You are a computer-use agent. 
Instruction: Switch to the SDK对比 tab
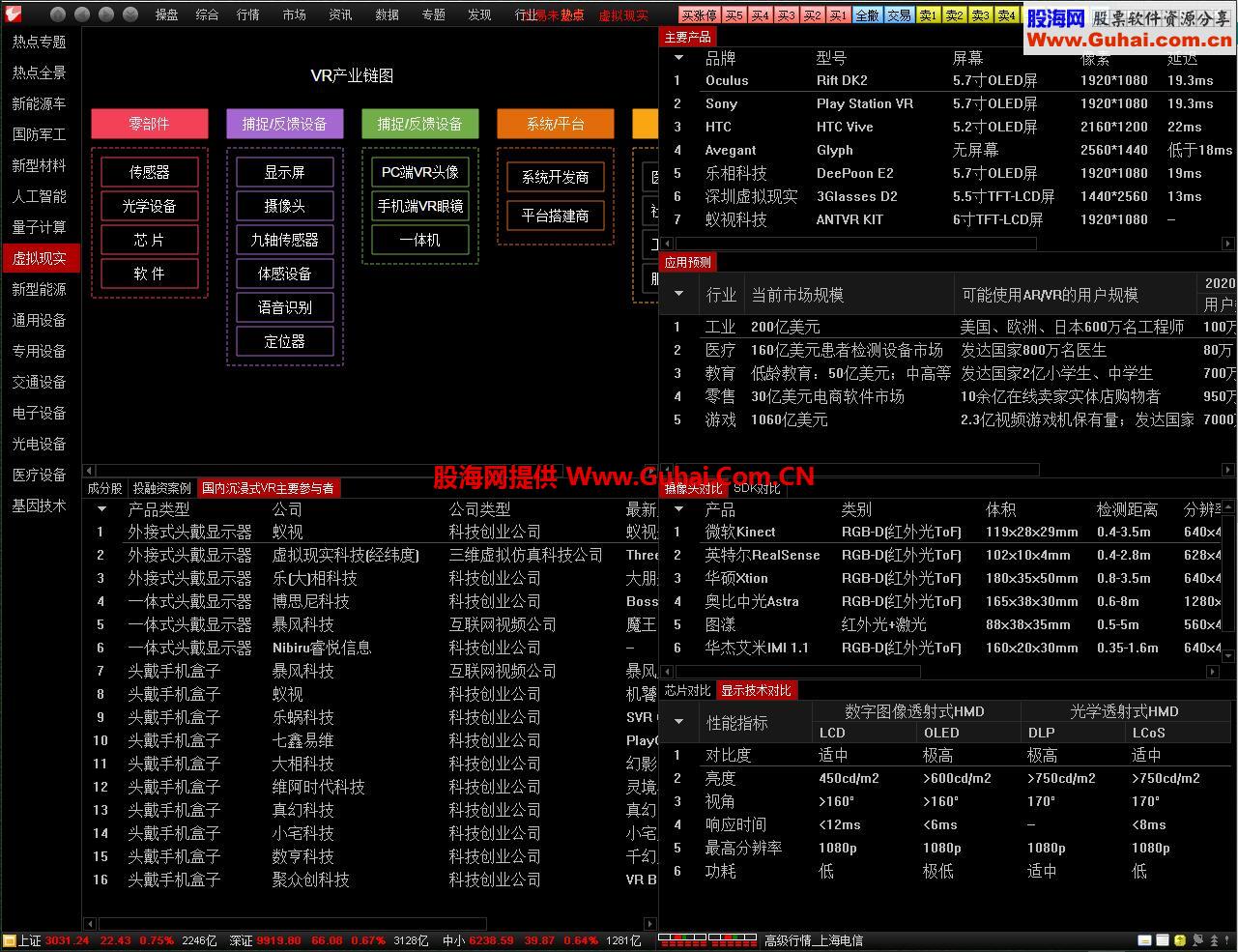click(x=757, y=488)
